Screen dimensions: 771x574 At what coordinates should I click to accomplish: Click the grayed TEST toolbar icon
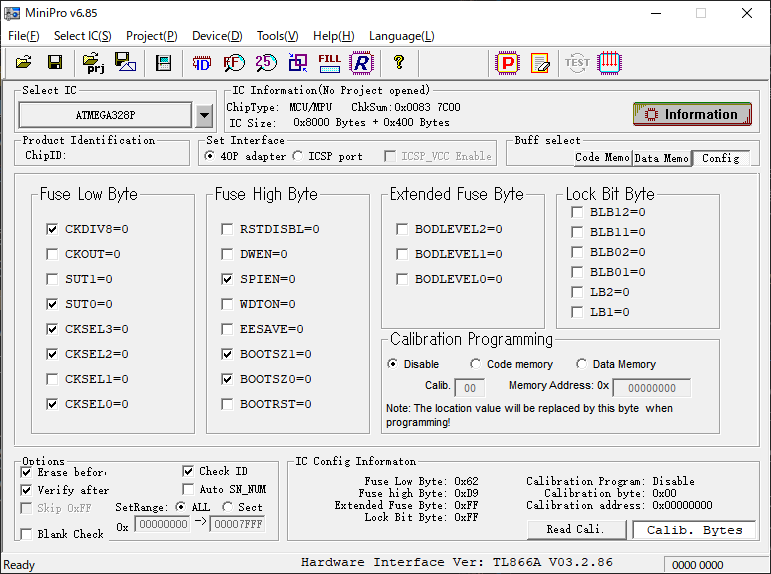click(x=577, y=63)
